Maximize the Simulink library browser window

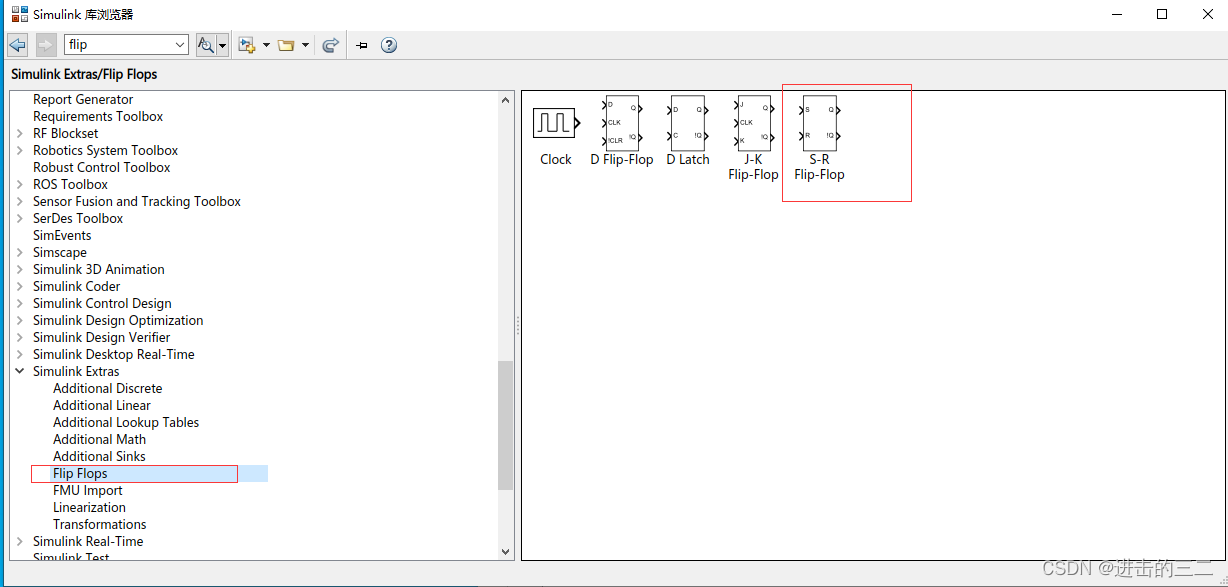[1161, 14]
